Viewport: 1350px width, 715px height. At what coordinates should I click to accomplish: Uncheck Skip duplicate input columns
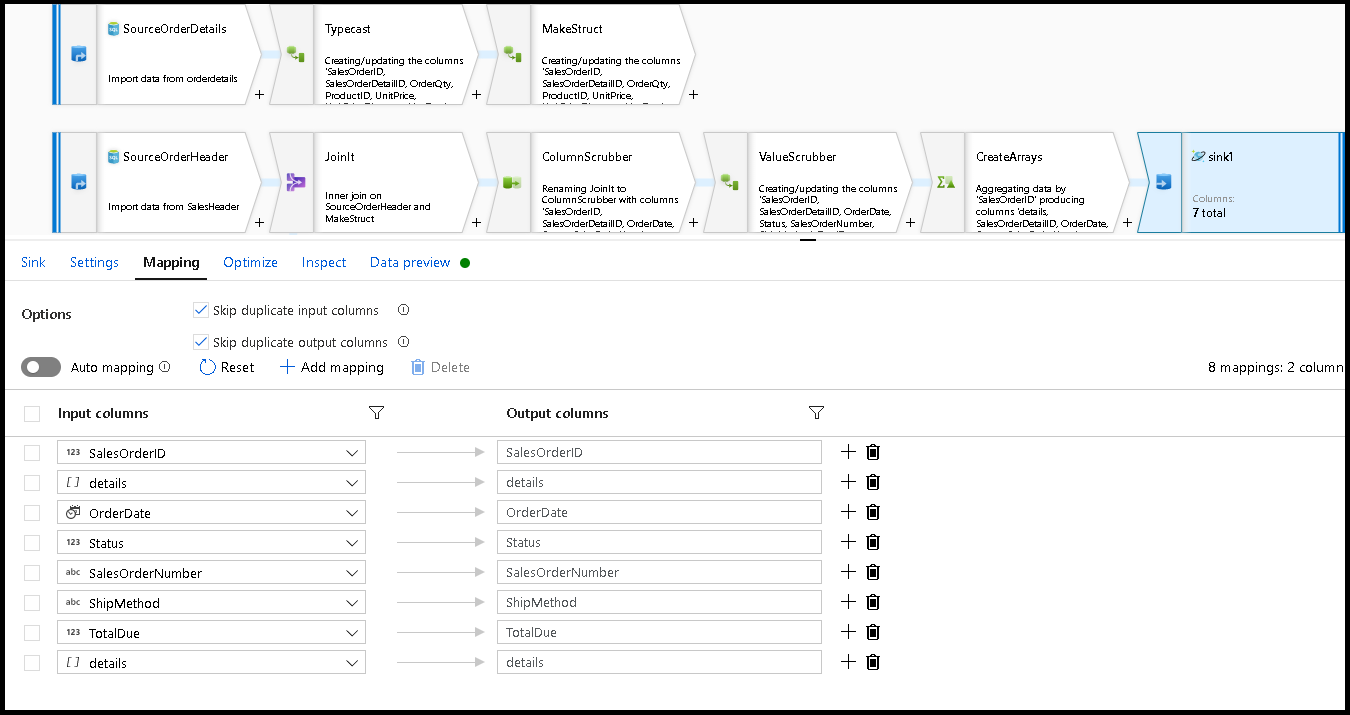point(201,310)
